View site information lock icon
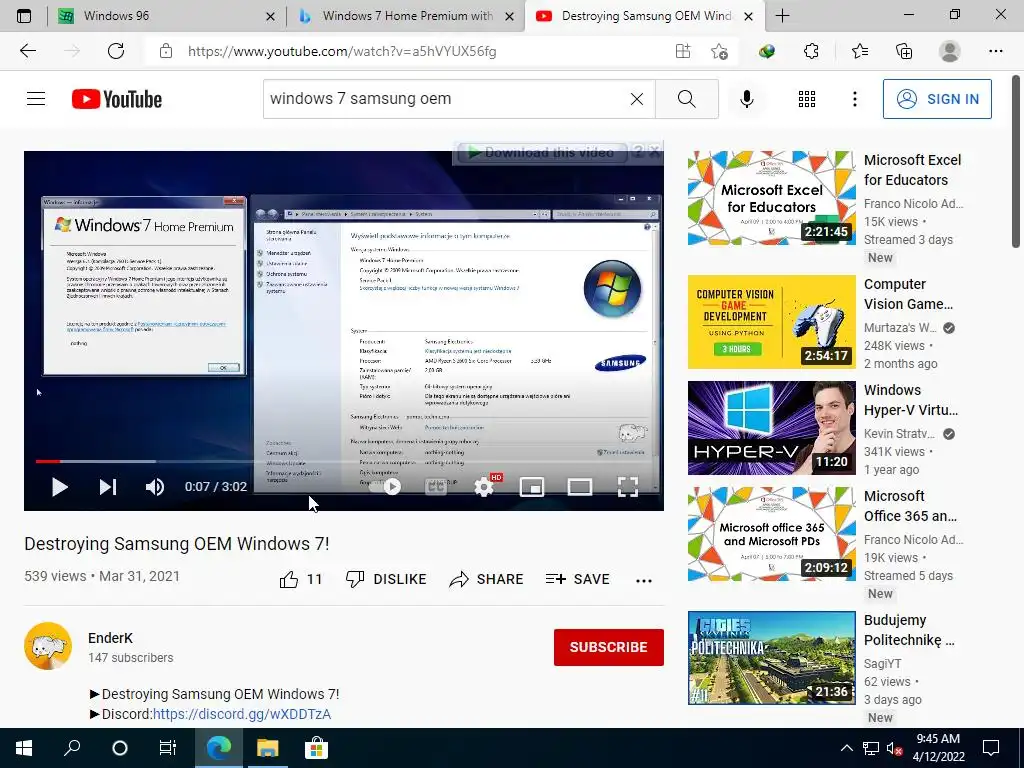The width and height of the screenshot is (1024, 768). pos(166,51)
